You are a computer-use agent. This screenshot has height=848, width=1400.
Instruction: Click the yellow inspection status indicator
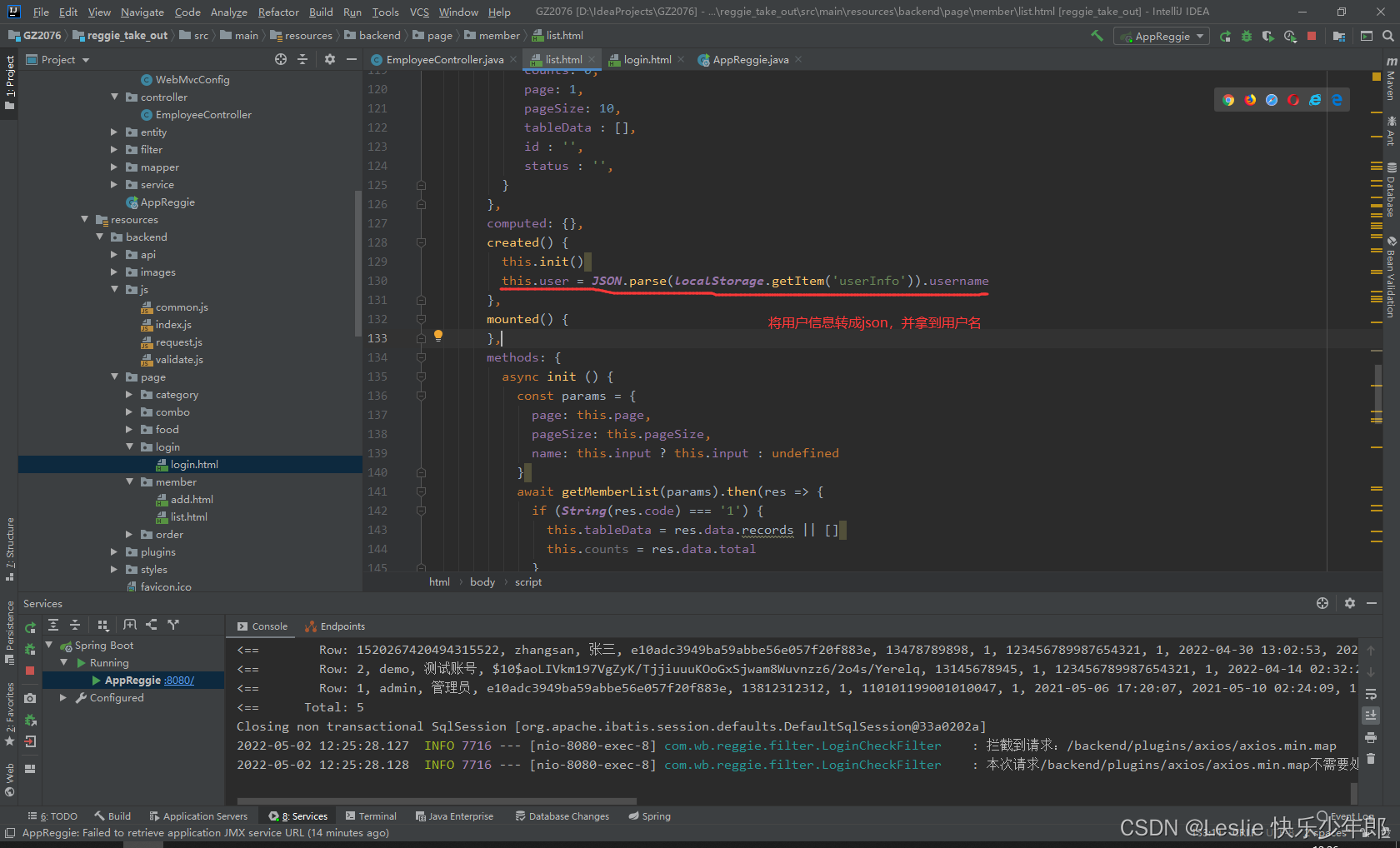(x=1377, y=77)
